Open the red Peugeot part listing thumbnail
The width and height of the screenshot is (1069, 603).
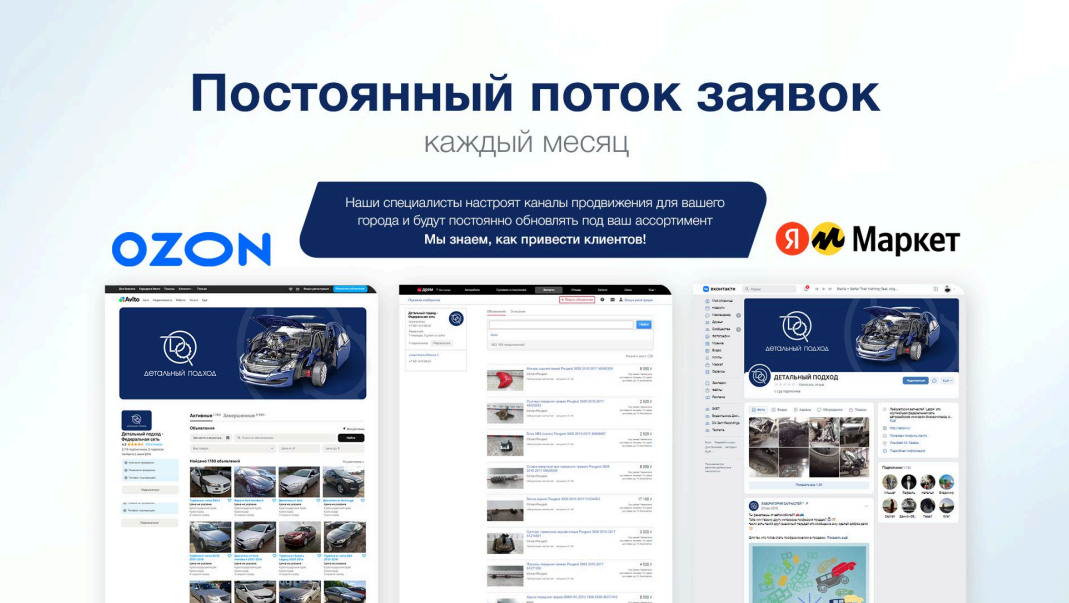504,379
